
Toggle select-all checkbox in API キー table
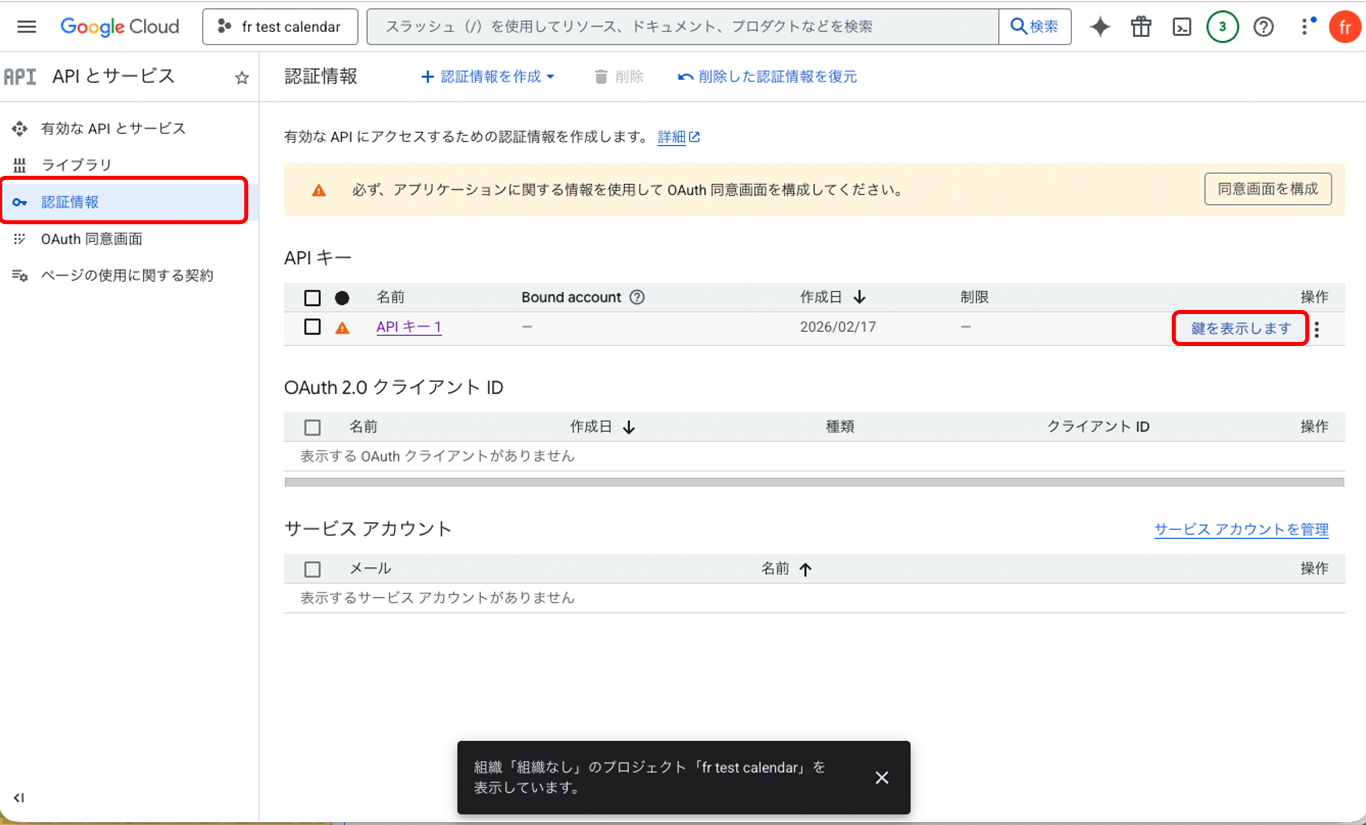pos(312,297)
